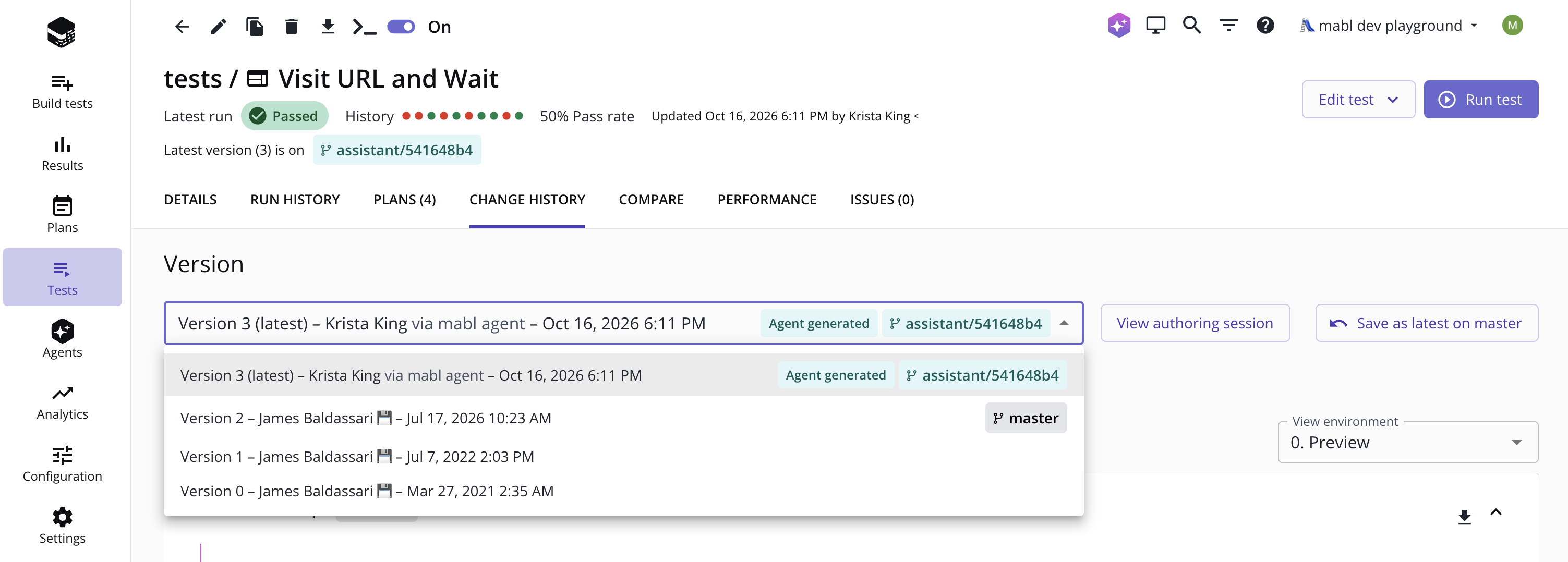Expand the Edit test dropdown

click(x=1358, y=99)
